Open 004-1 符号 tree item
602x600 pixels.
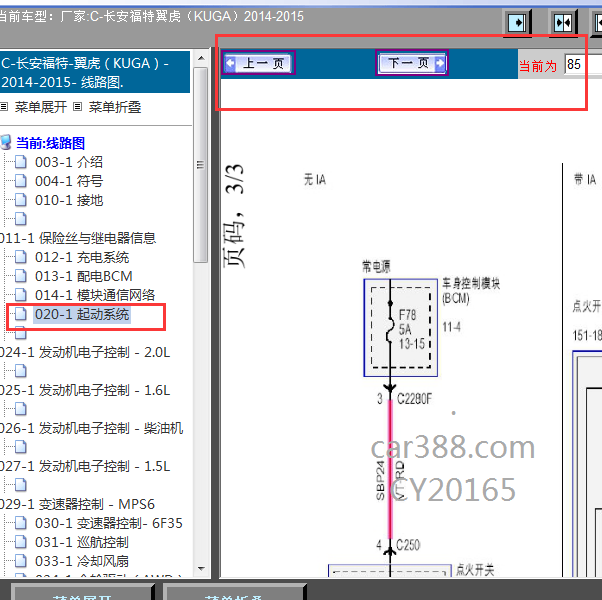click(69, 181)
